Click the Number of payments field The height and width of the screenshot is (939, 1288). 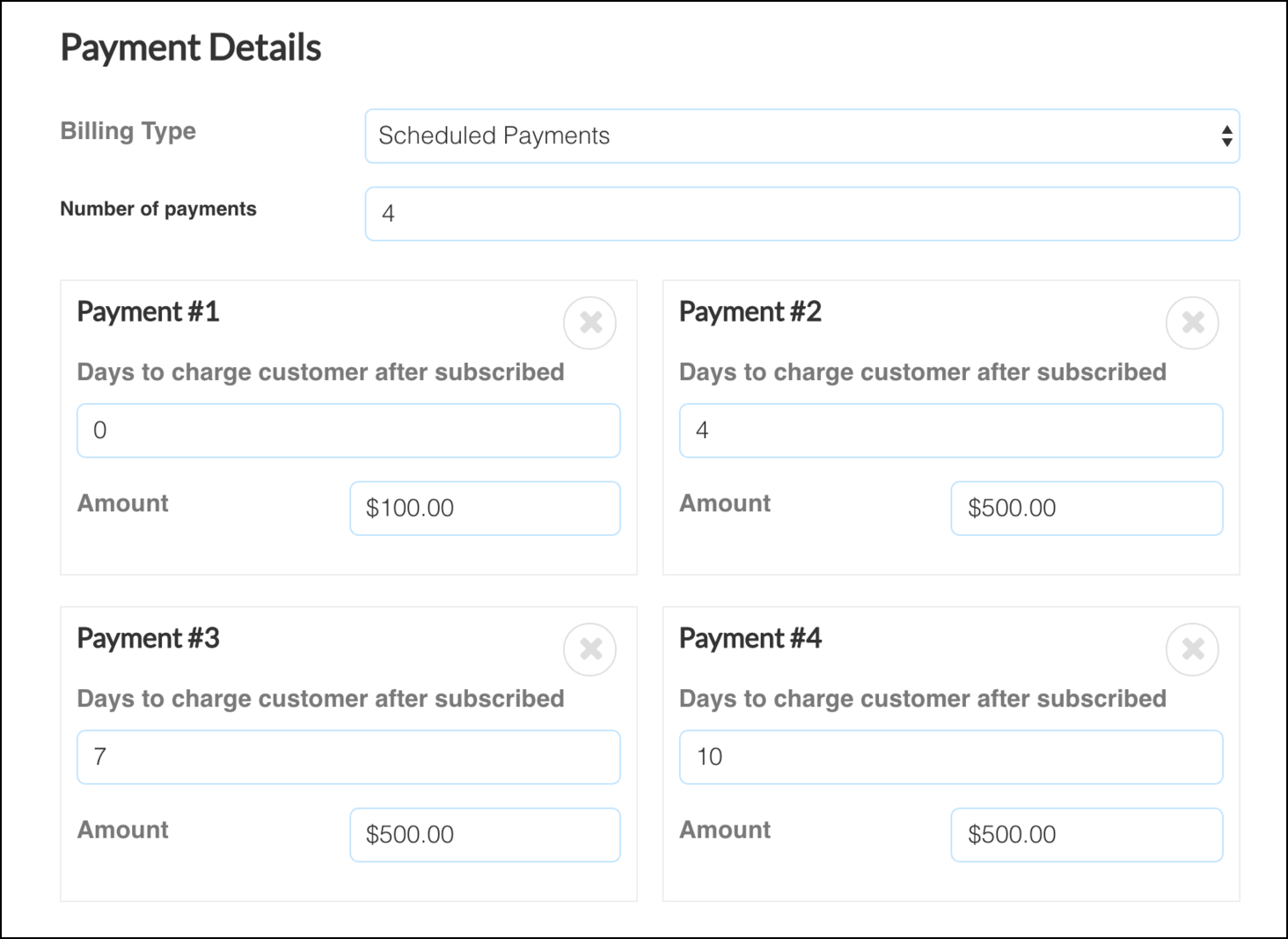click(x=801, y=214)
